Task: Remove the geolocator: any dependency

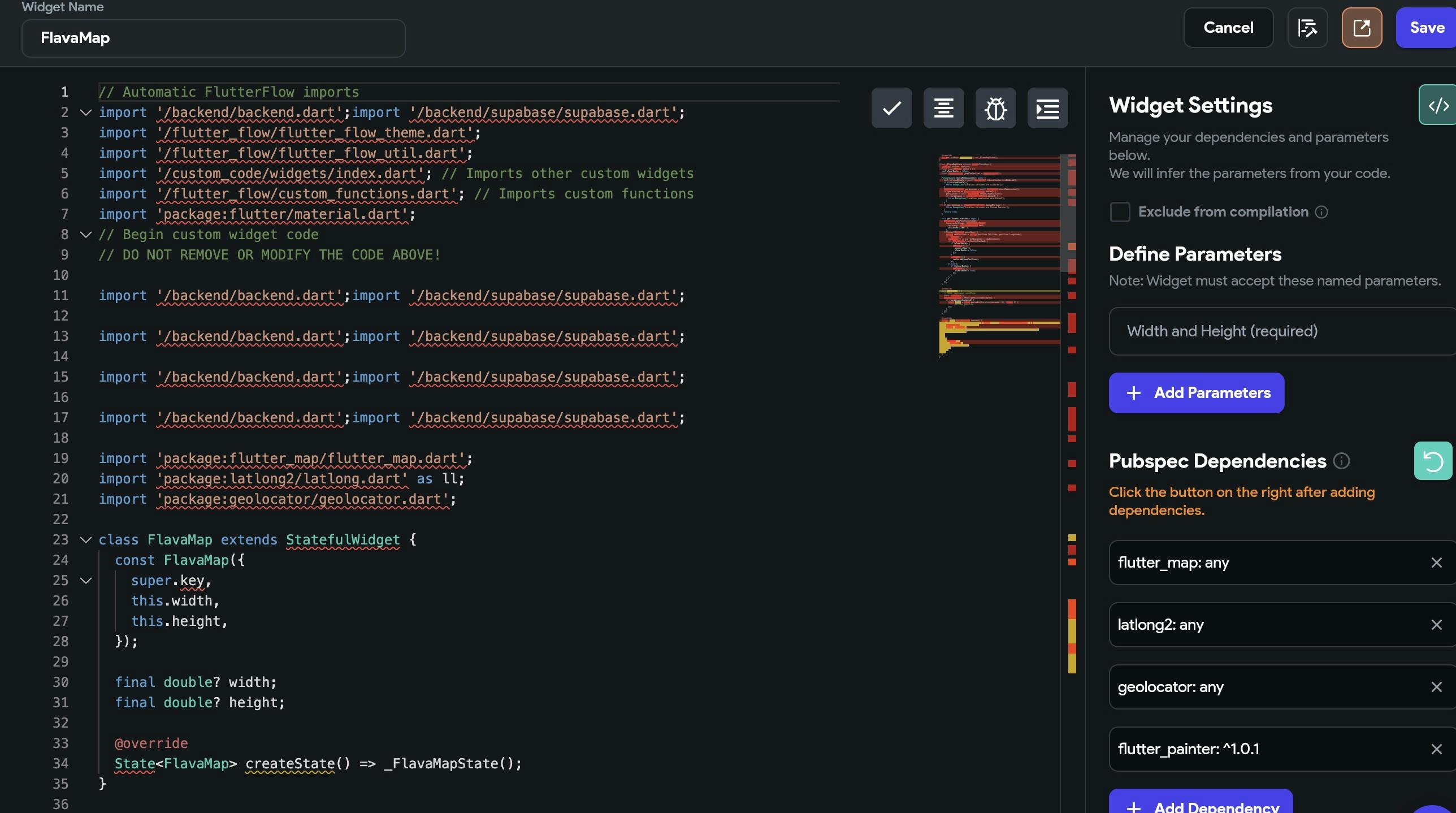Action: (1436, 687)
